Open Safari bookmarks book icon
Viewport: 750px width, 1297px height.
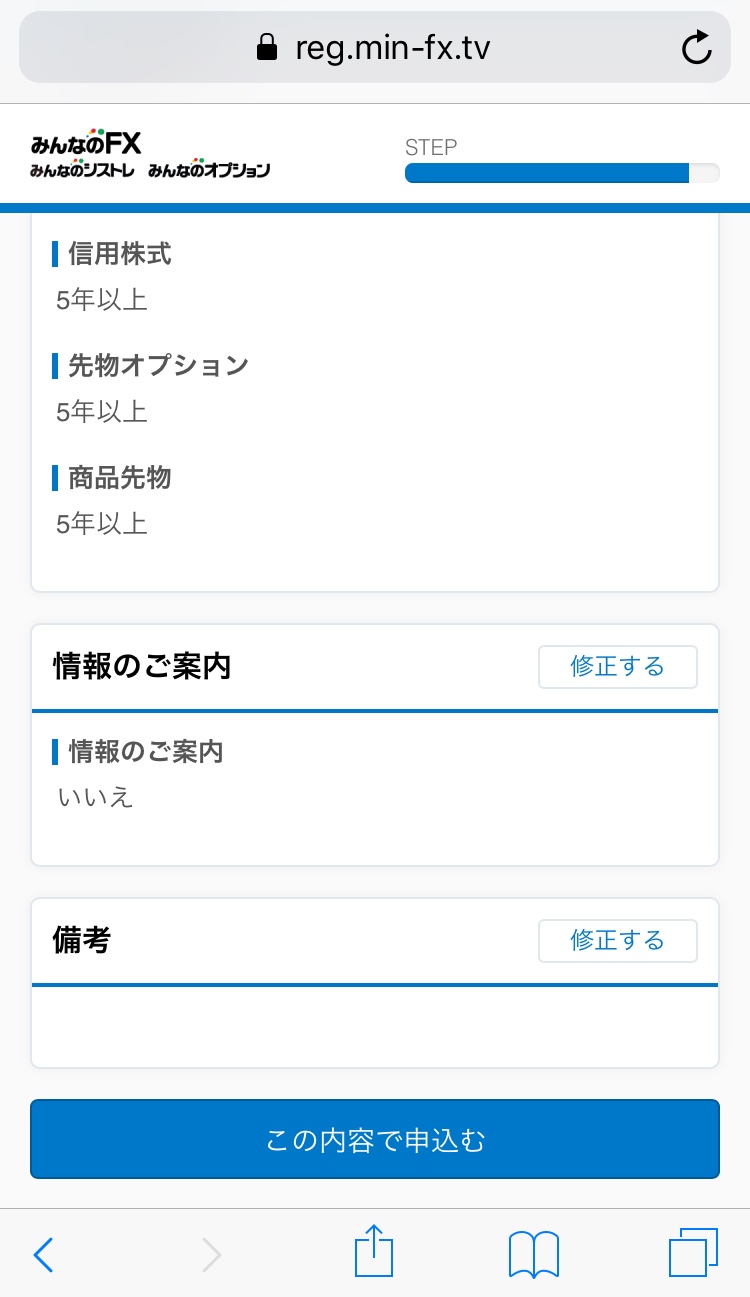(534, 1254)
